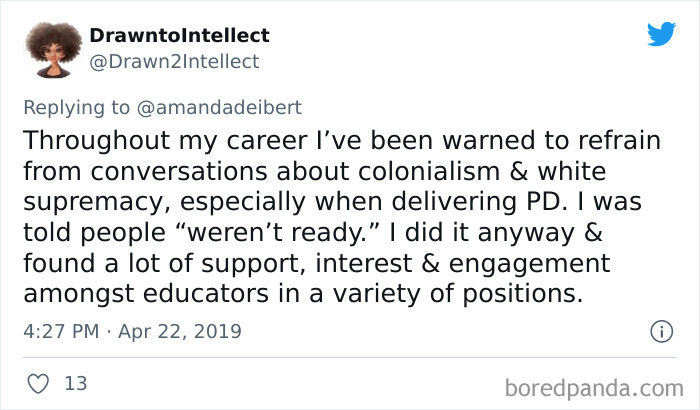Open the @Drawn2Intellect handle
Screen dimensions: 700x410
pos(174,61)
